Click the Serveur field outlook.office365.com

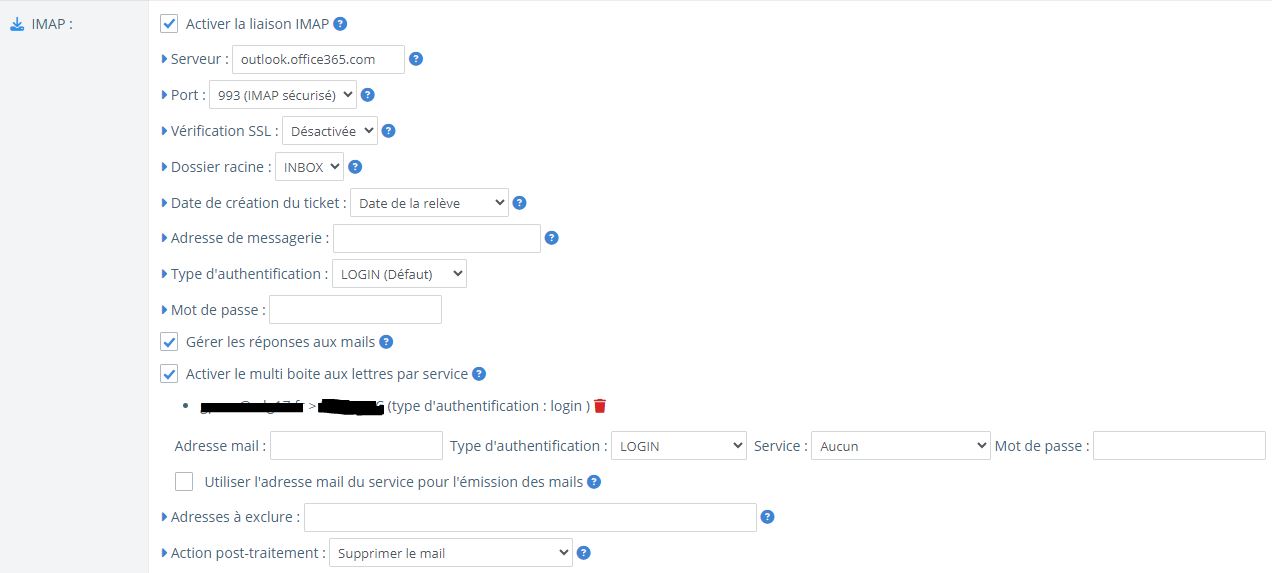[x=318, y=59]
